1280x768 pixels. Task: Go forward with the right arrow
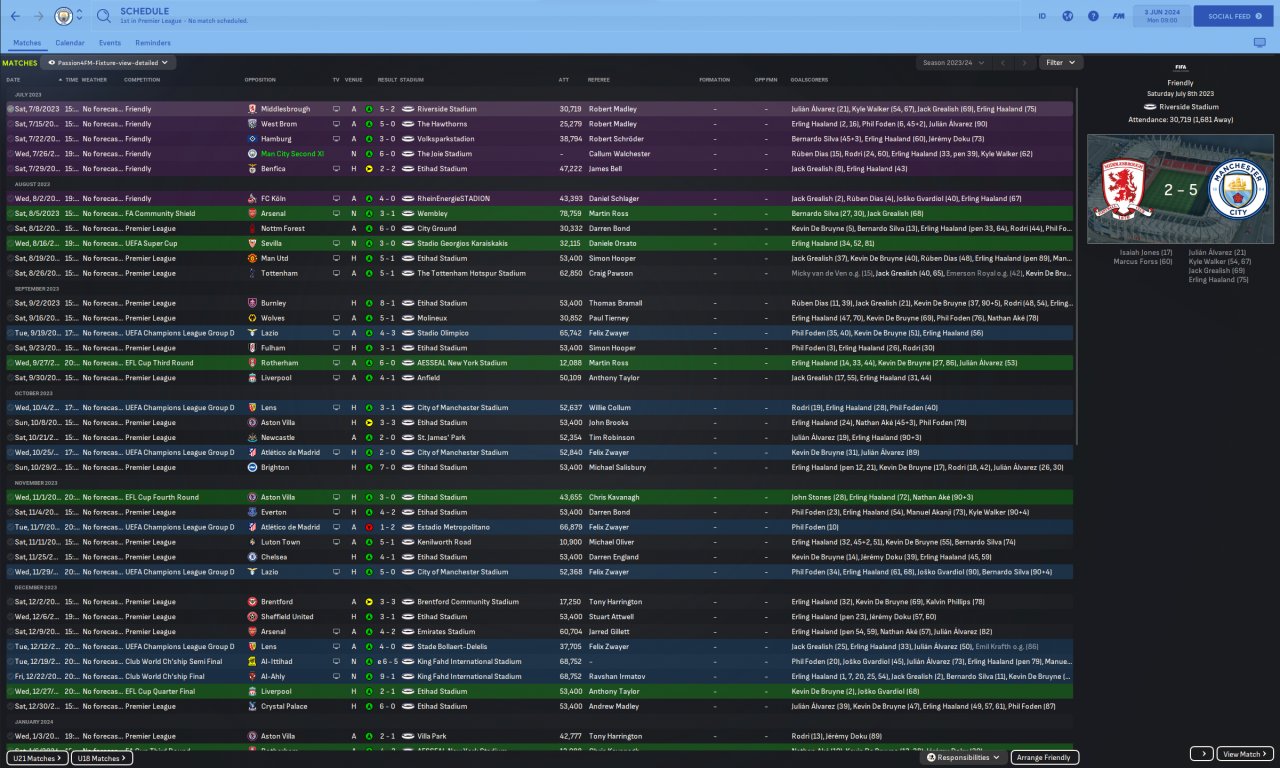39,16
